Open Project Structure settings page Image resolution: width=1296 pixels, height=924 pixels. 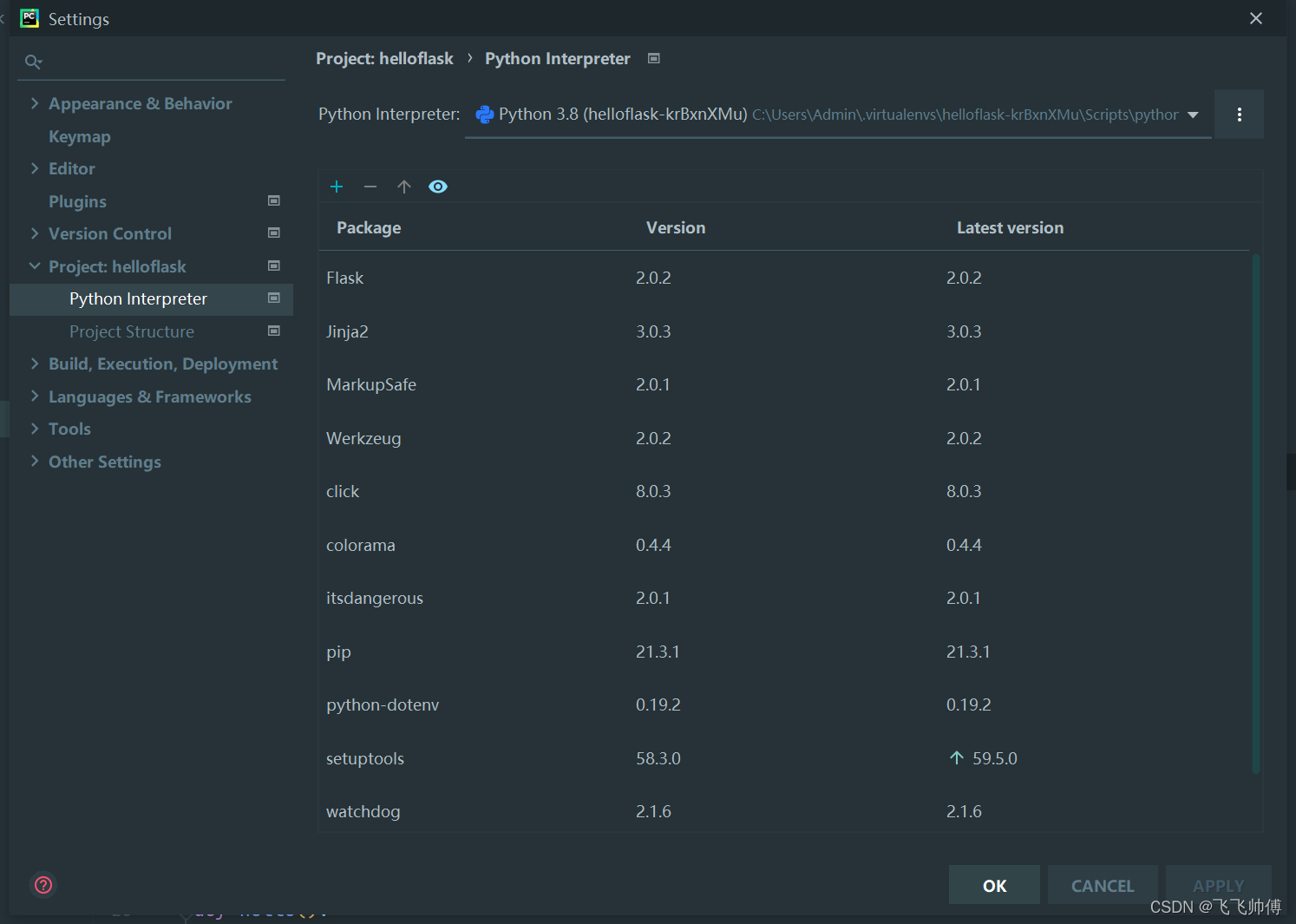132,331
